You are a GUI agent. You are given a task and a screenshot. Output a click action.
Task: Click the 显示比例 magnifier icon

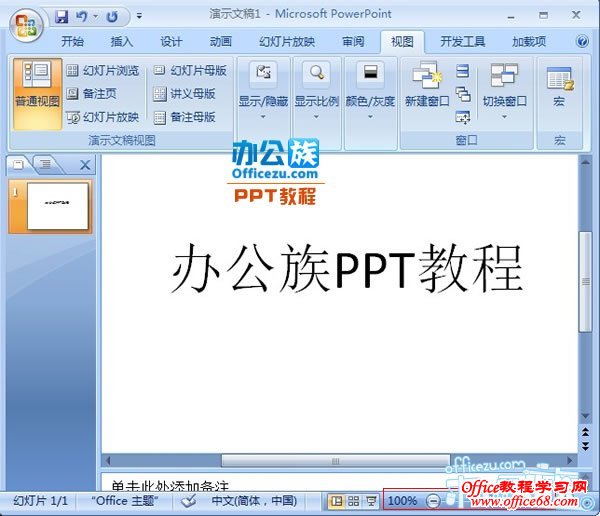[x=316, y=73]
